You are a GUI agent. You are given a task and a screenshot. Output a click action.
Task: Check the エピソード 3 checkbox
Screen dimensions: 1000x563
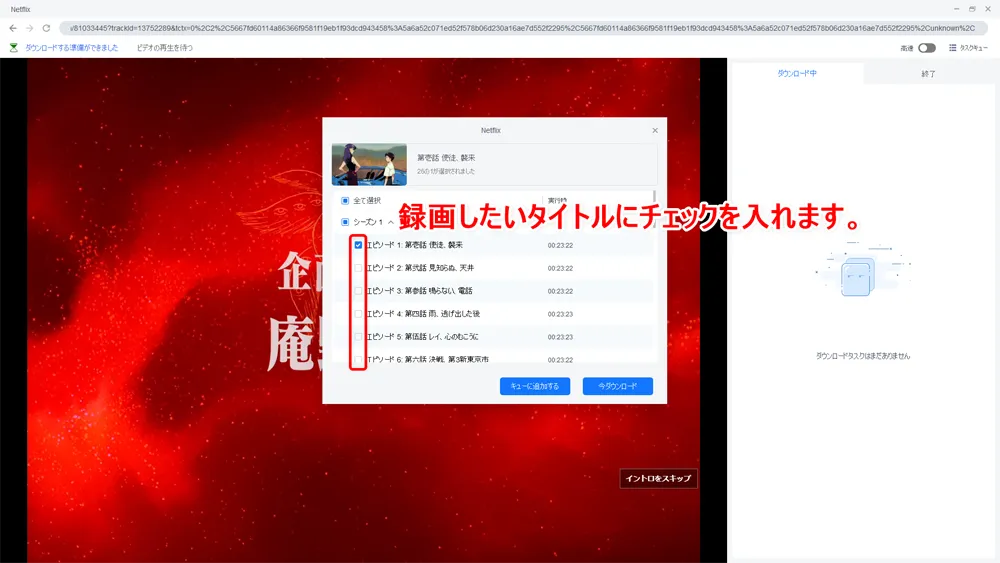pyautogui.click(x=358, y=291)
